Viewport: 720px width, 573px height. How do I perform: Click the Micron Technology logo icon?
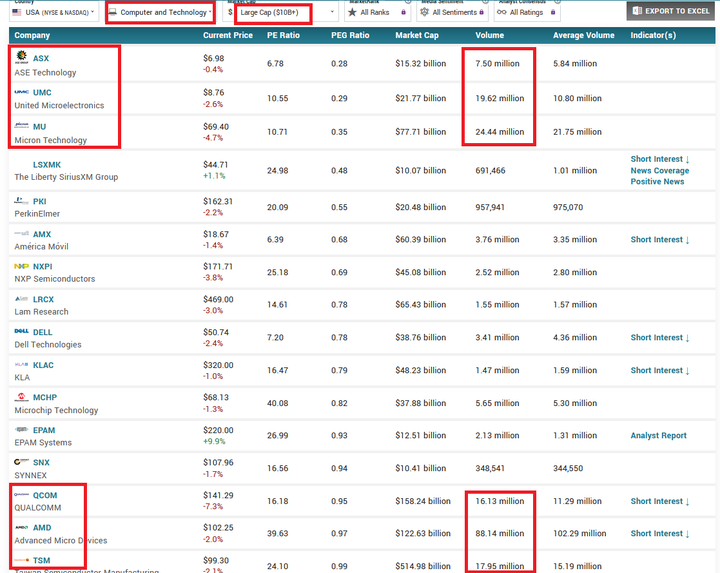22,126
